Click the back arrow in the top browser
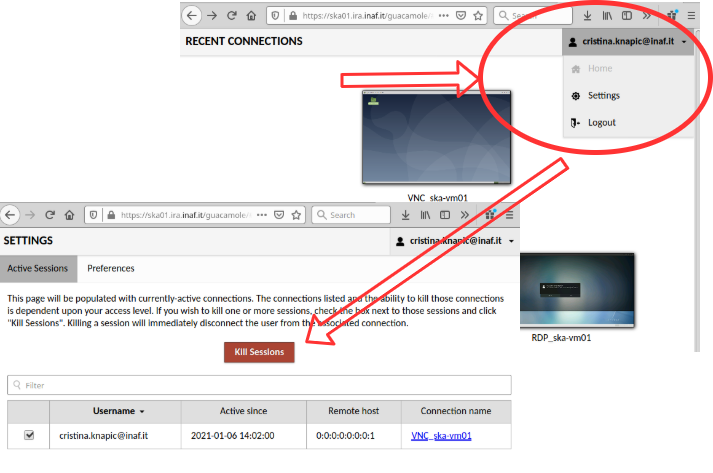713x473 pixels. tap(191, 16)
